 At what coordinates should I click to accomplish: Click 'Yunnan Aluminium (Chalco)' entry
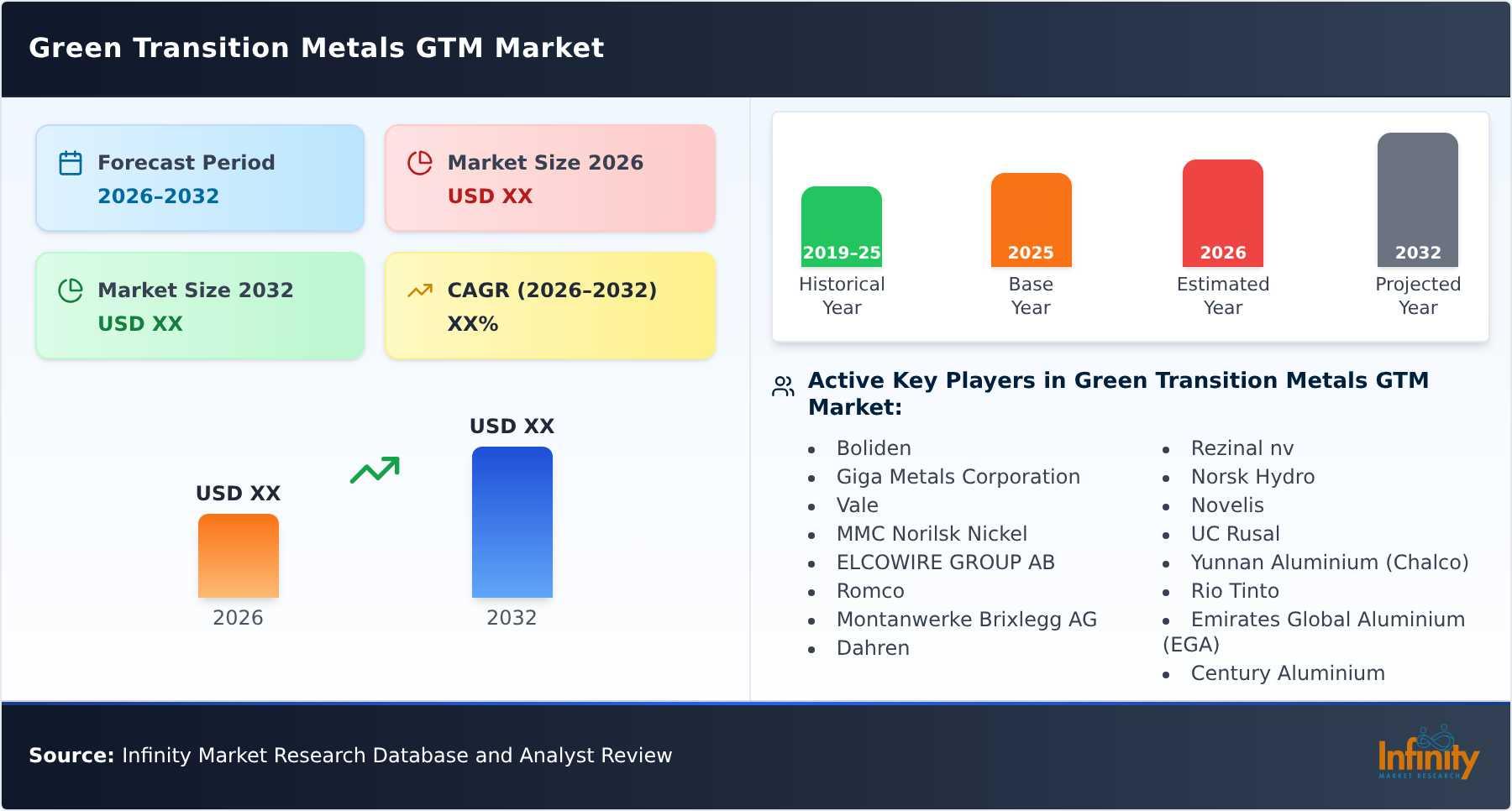coord(1330,562)
